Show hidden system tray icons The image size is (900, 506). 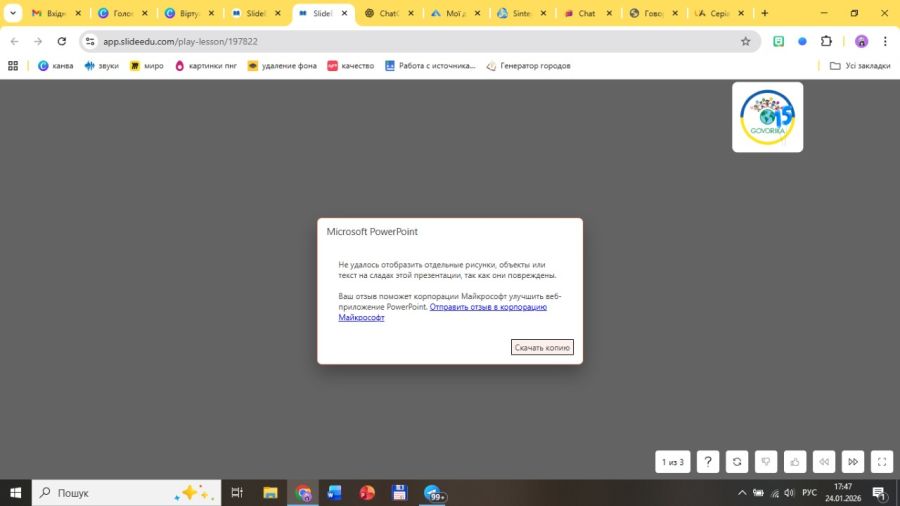742,493
